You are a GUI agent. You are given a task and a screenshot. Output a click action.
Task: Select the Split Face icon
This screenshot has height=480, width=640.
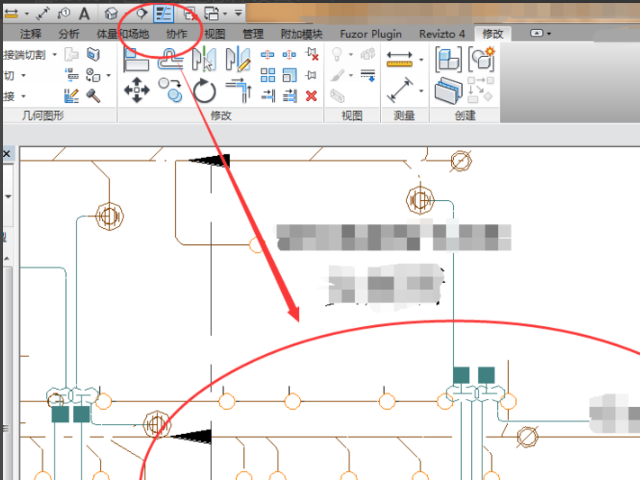(x=93, y=54)
